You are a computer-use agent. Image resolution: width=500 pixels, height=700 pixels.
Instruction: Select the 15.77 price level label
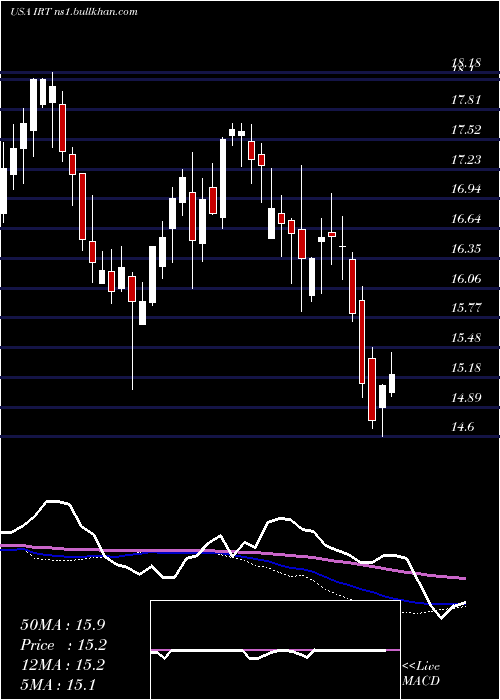pos(466,308)
